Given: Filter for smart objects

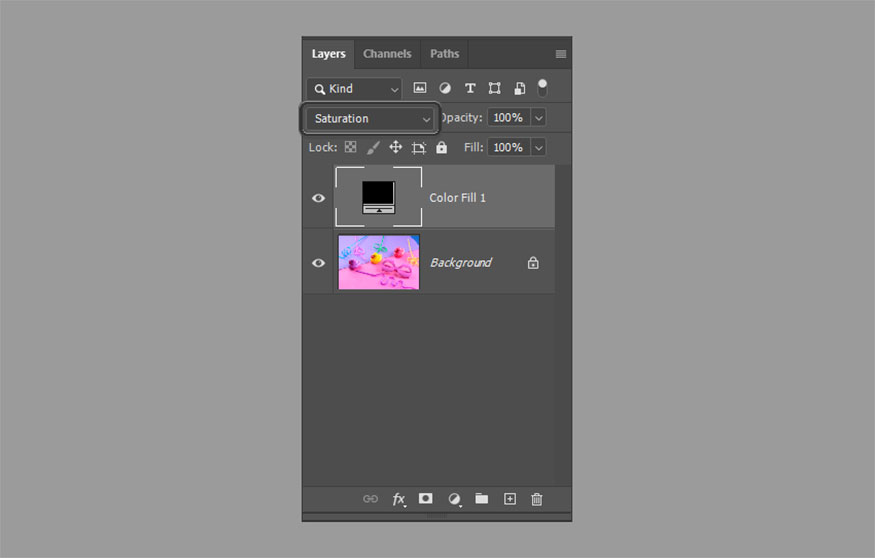Looking at the screenshot, I should [520, 88].
